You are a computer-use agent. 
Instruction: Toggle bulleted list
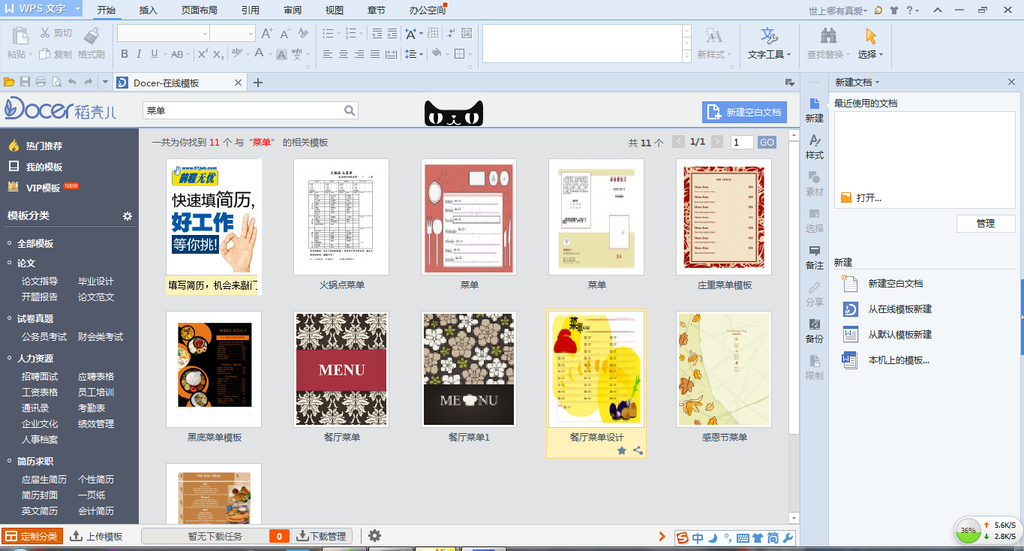(x=328, y=33)
